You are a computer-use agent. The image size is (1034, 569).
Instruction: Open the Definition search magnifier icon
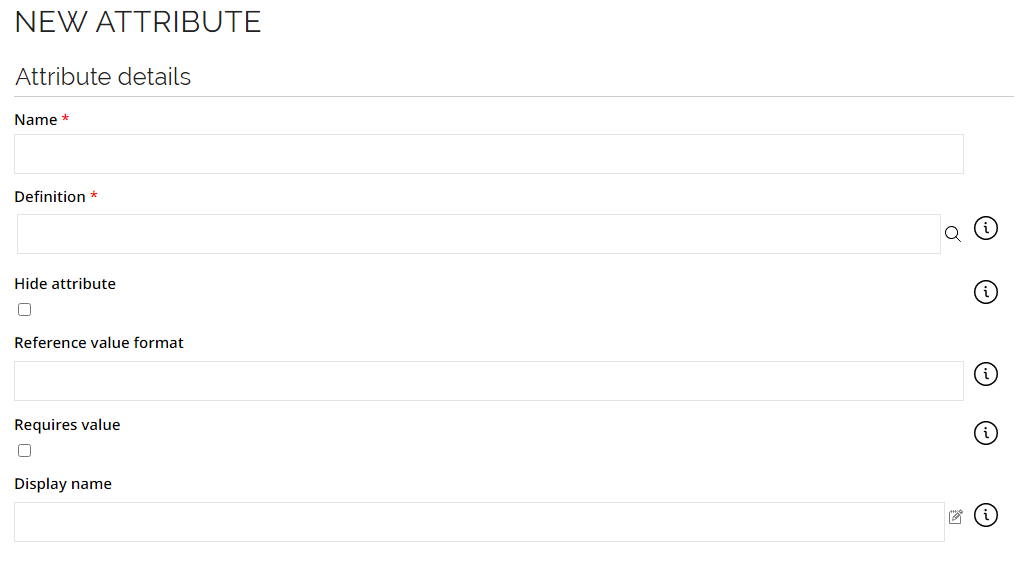[x=952, y=234]
